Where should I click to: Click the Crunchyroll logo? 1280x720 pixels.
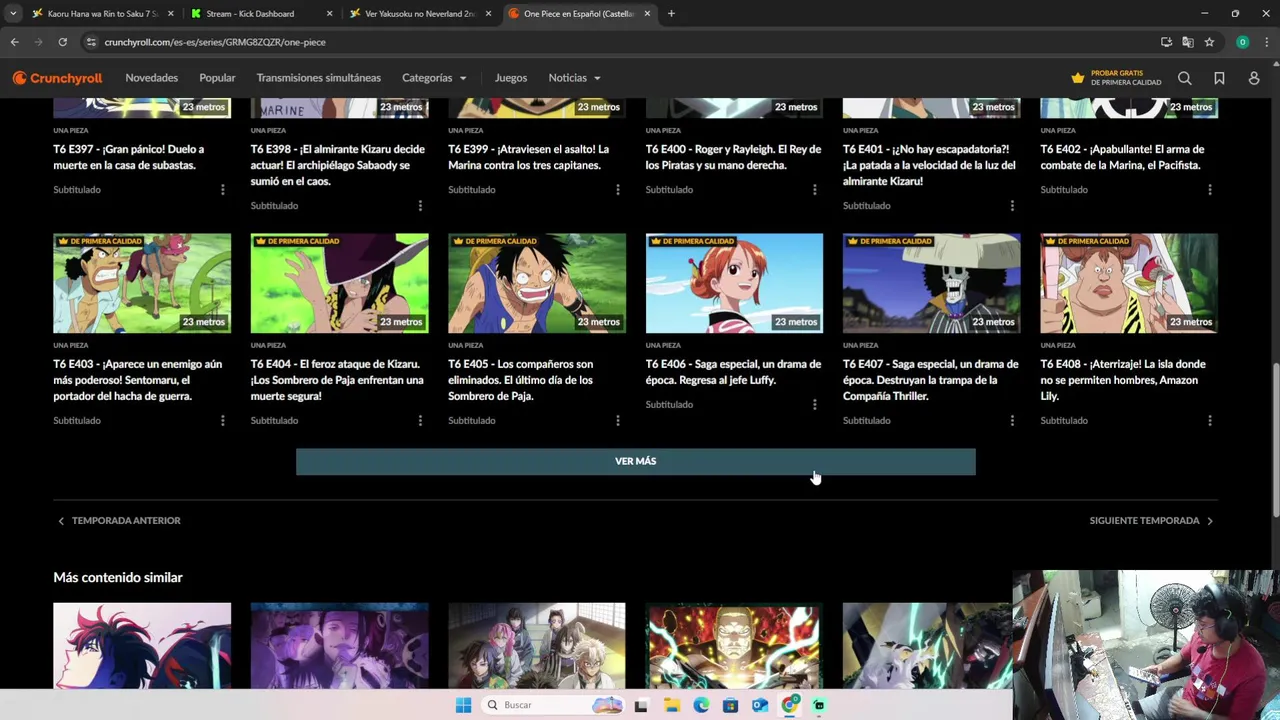coord(57,78)
